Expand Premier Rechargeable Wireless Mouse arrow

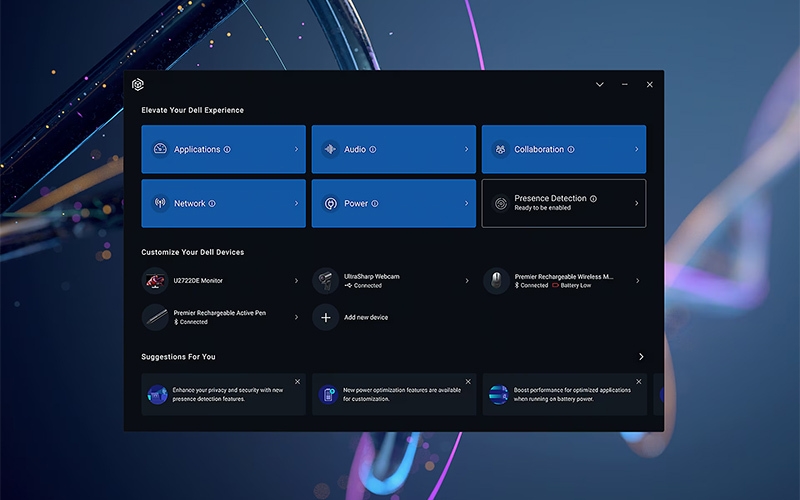coord(637,281)
